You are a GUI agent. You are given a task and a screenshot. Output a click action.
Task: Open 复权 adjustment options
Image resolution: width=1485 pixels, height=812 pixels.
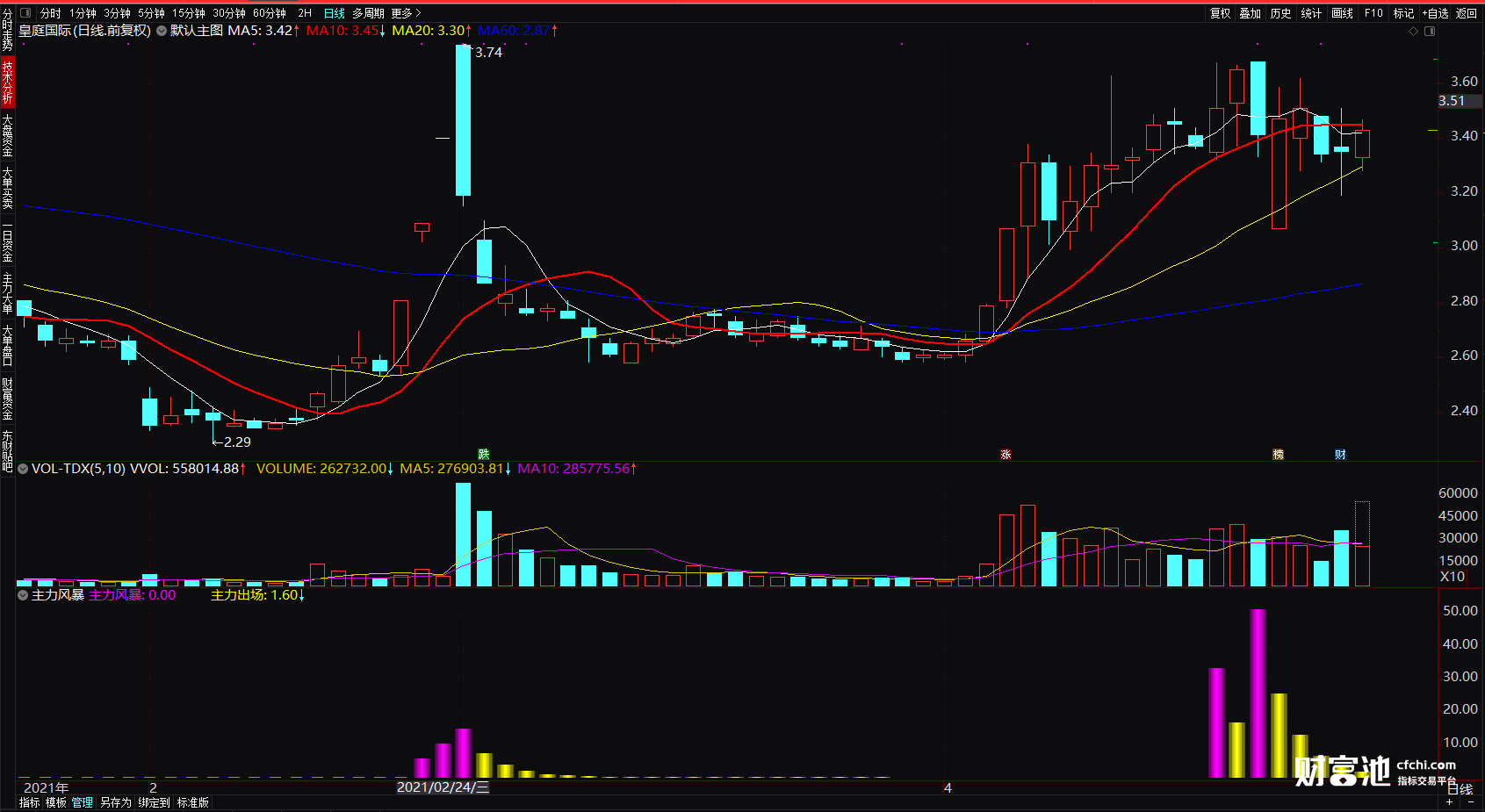1220,13
